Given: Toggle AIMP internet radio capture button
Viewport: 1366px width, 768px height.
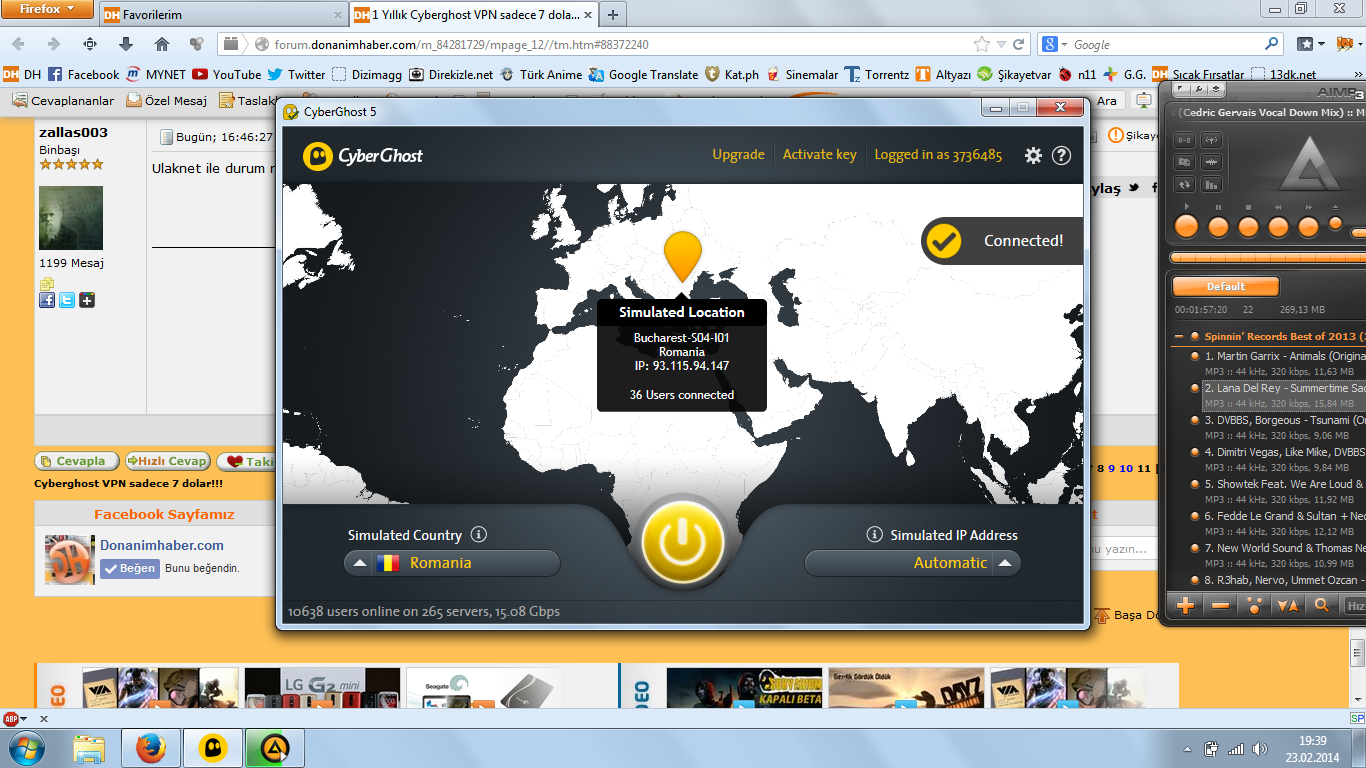Looking at the screenshot, I should [x=1211, y=140].
